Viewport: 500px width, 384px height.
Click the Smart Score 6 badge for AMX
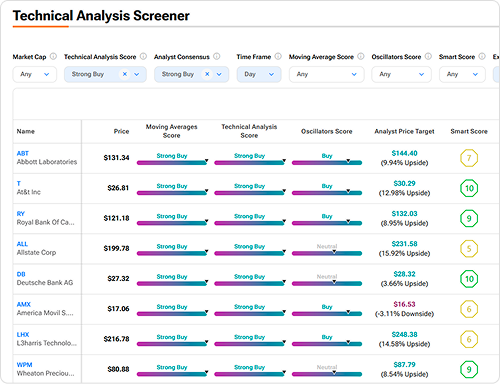[x=469, y=309]
